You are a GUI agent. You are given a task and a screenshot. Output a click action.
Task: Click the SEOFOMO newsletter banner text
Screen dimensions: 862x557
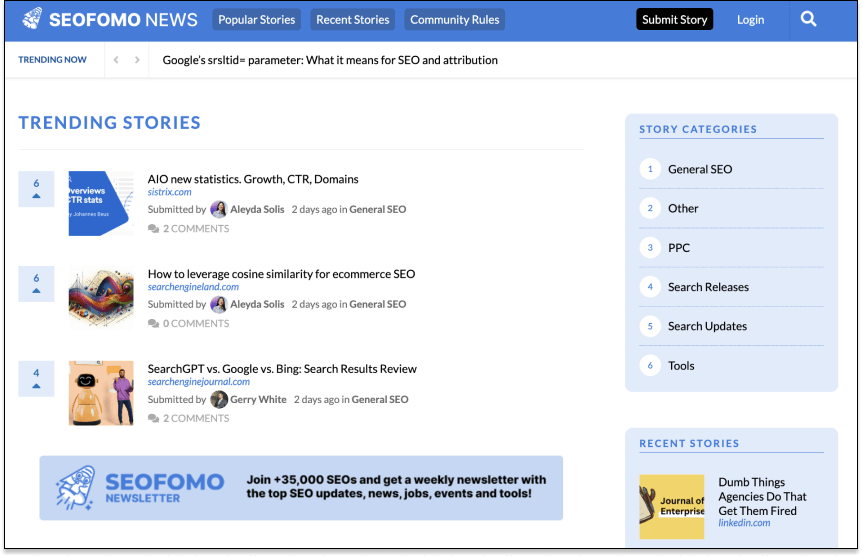tap(396, 487)
